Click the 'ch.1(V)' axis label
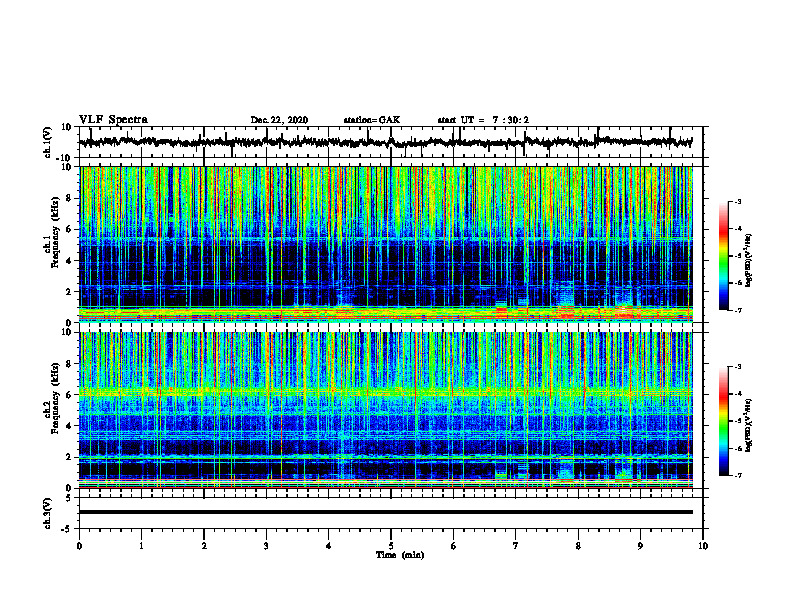792x612 pixels. [48, 142]
